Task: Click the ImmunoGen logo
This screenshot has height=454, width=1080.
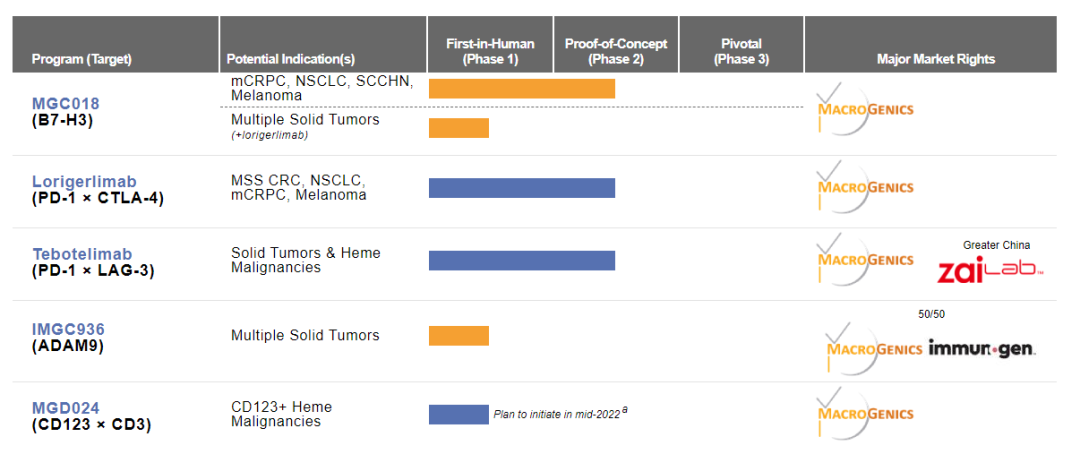Action: coord(982,349)
